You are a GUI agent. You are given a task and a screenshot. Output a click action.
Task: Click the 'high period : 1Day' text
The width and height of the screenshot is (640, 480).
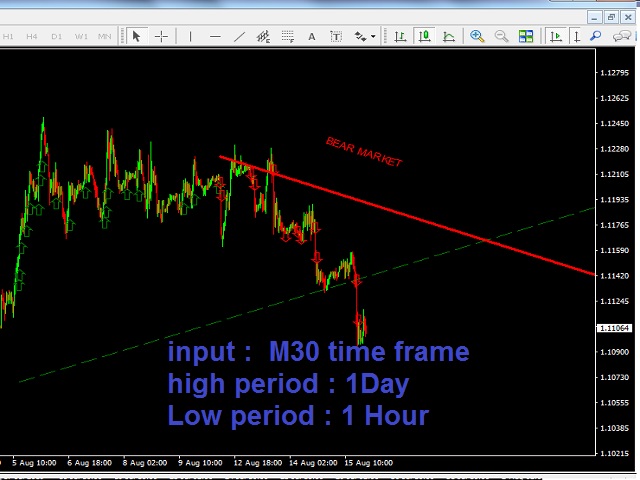click(x=288, y=384)
